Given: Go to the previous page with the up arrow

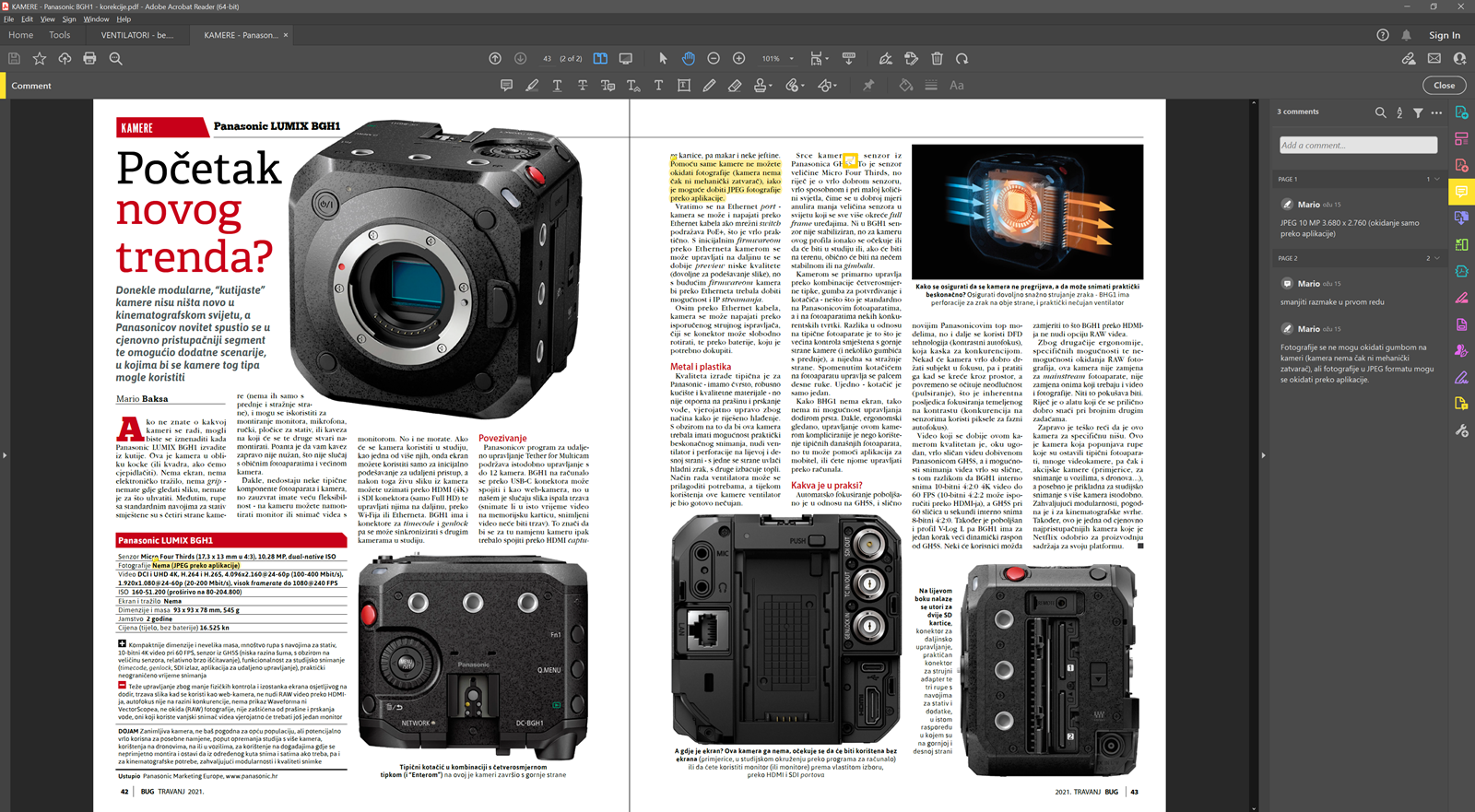Looking at the screenshot, I should [x=495, y=58].
